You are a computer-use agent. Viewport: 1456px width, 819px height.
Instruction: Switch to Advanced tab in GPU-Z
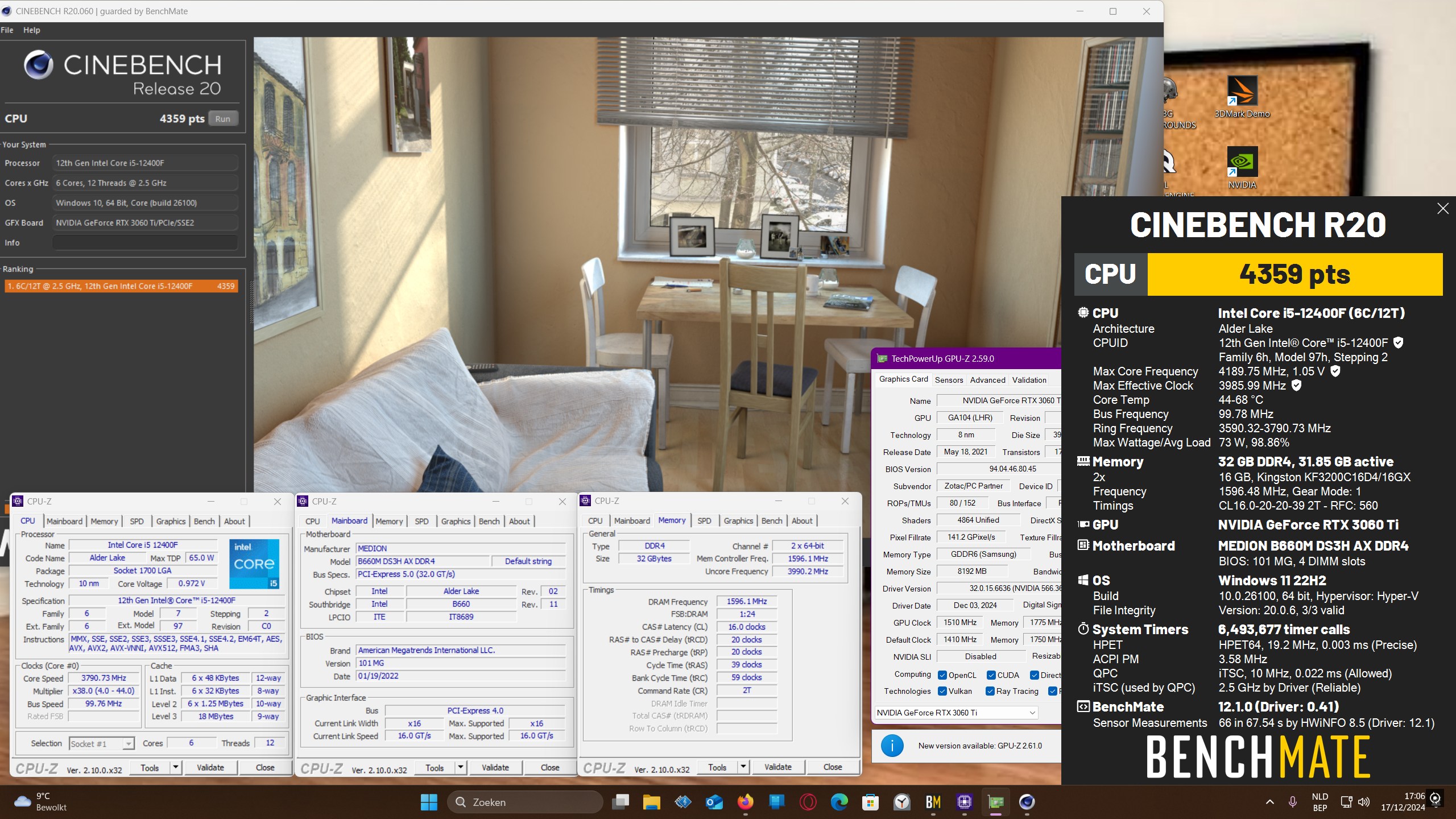(987, 380)
